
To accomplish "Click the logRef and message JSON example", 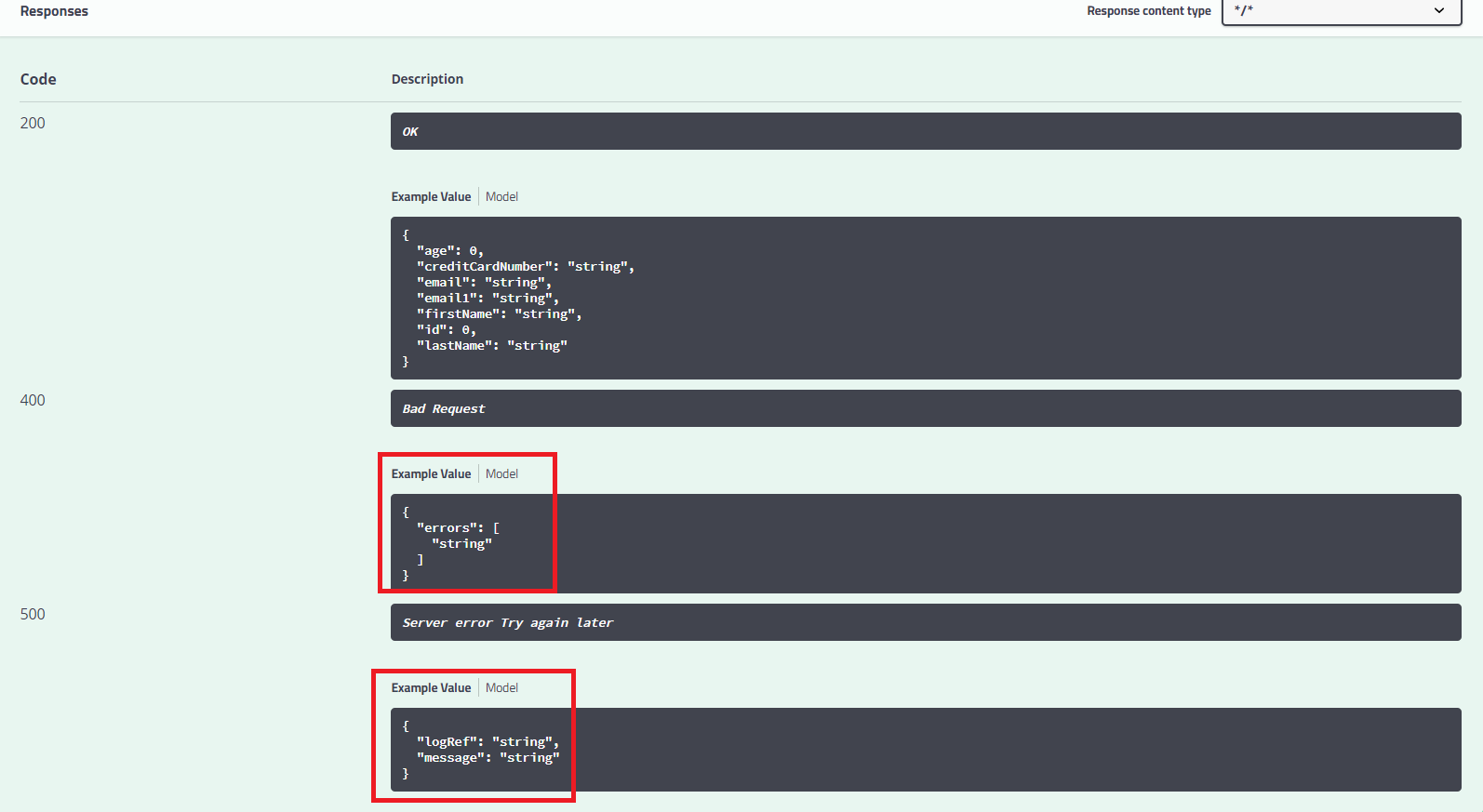I will click(x=925, y=750).
